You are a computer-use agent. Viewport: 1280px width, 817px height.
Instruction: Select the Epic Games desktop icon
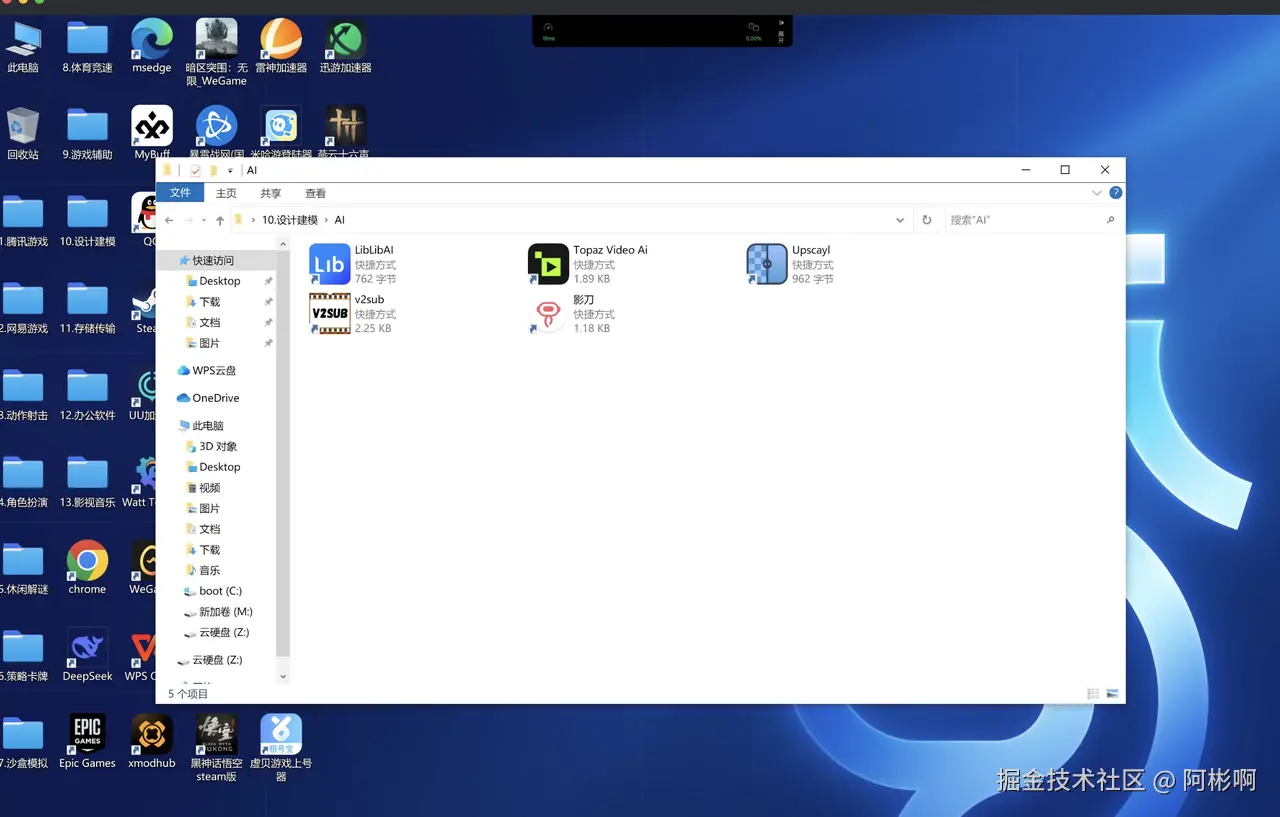click(87, 741)
